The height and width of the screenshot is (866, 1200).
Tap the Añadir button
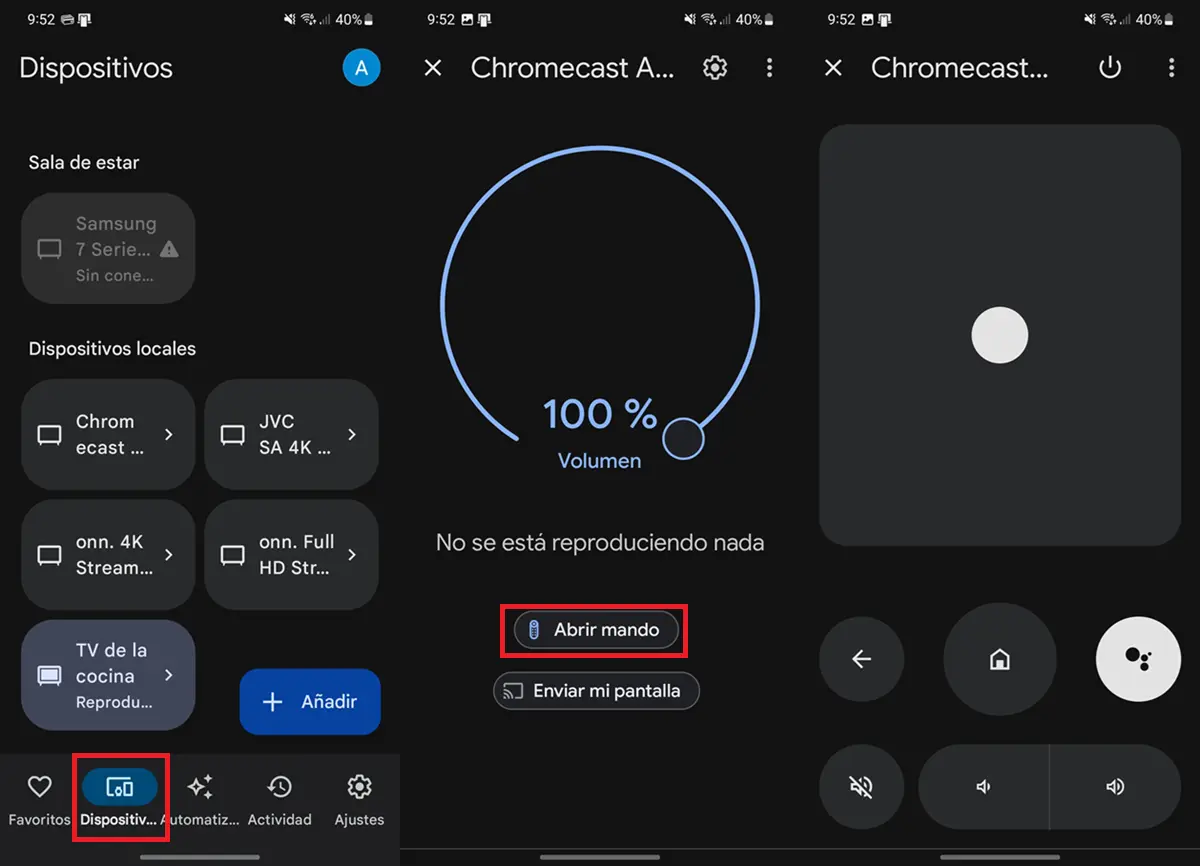310,702
